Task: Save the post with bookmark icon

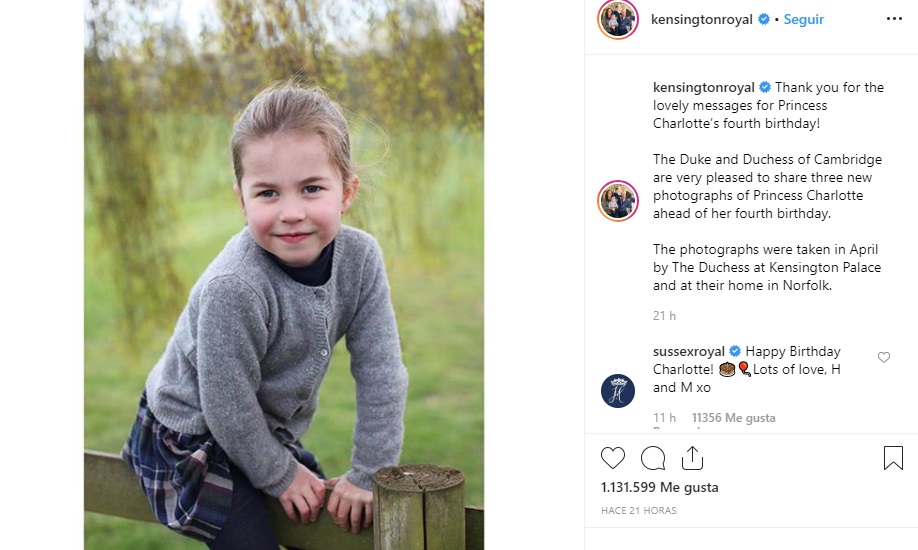Action: tap(893, 458)
